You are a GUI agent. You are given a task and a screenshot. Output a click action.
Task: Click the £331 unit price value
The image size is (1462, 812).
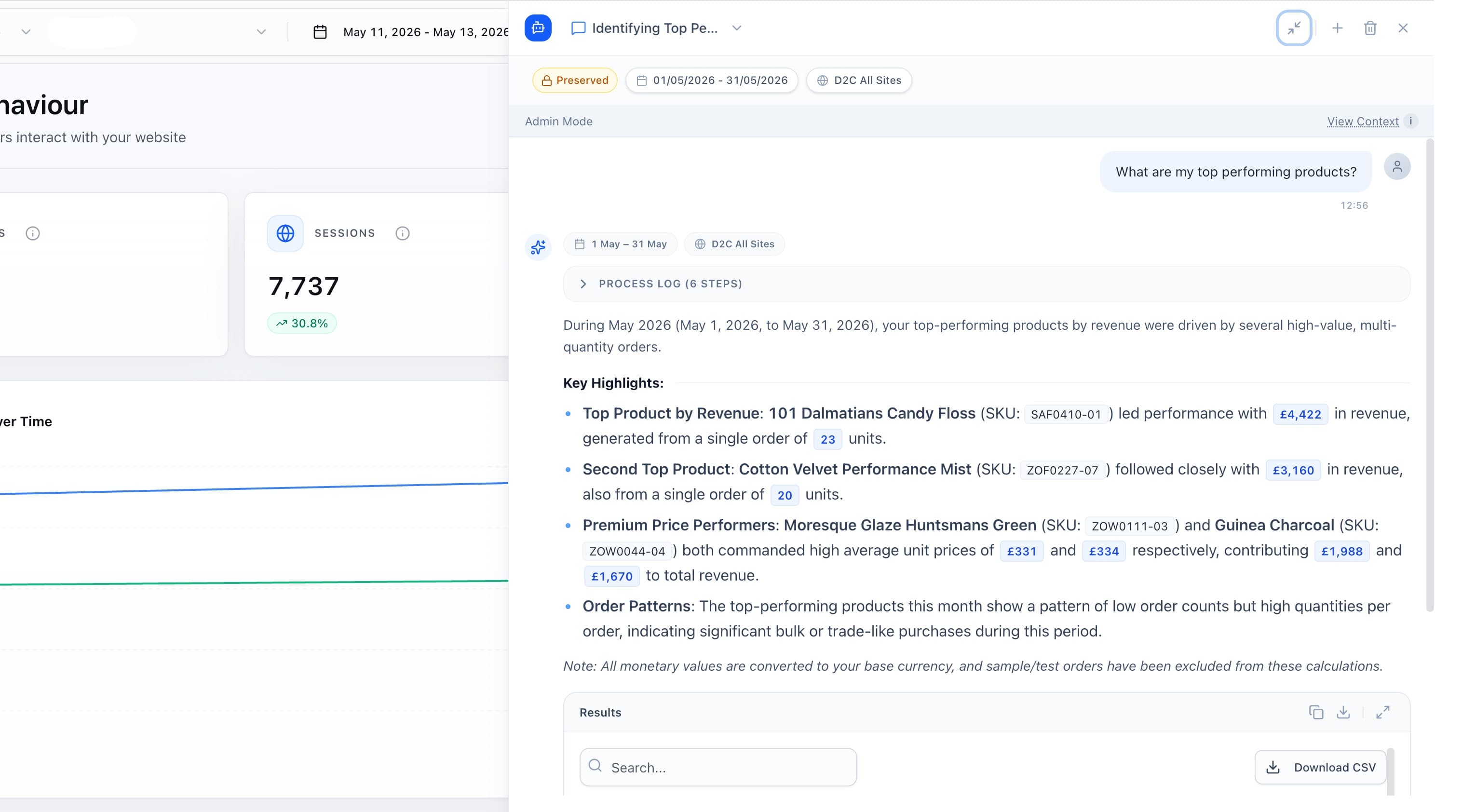coord(1022,551)
